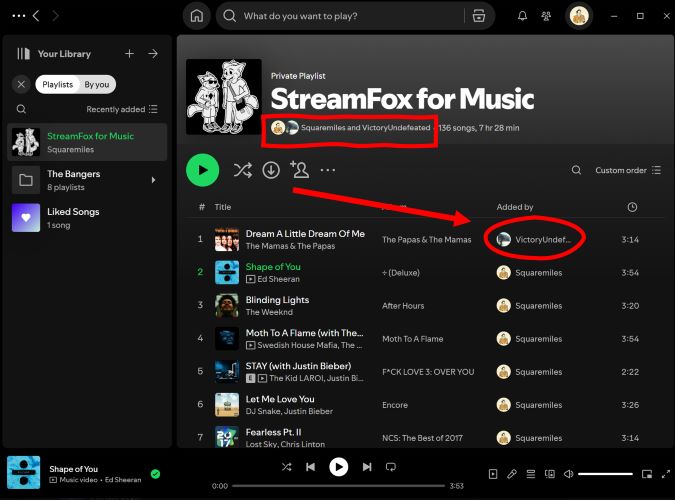Click now playing Shape of You cover
Image resolution: width=675 pixels, height=500 pixels.
[24, 473]
